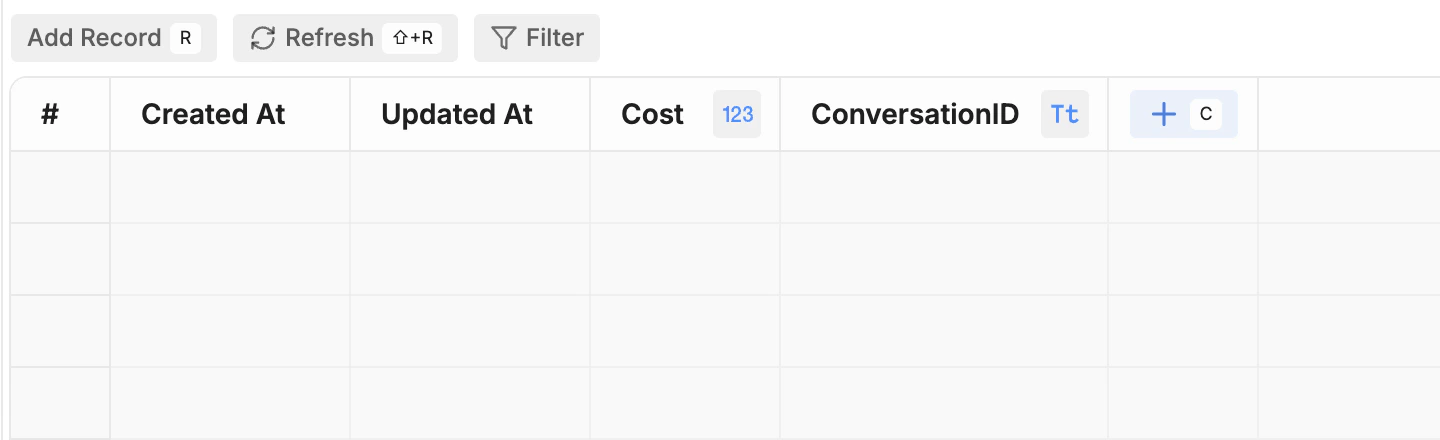Click the C shortcut badge beside plus

coord(1206,114)
